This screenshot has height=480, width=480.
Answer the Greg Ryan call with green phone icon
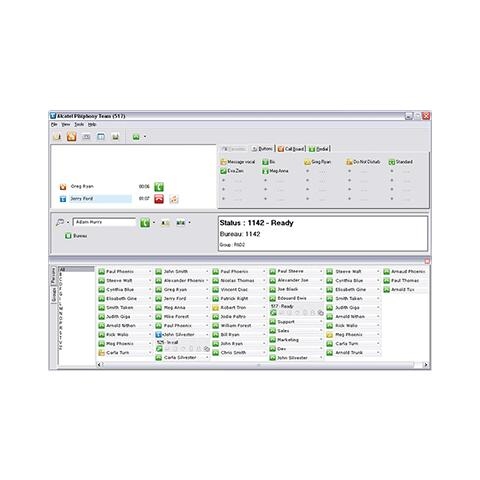[x=159, y=187]
